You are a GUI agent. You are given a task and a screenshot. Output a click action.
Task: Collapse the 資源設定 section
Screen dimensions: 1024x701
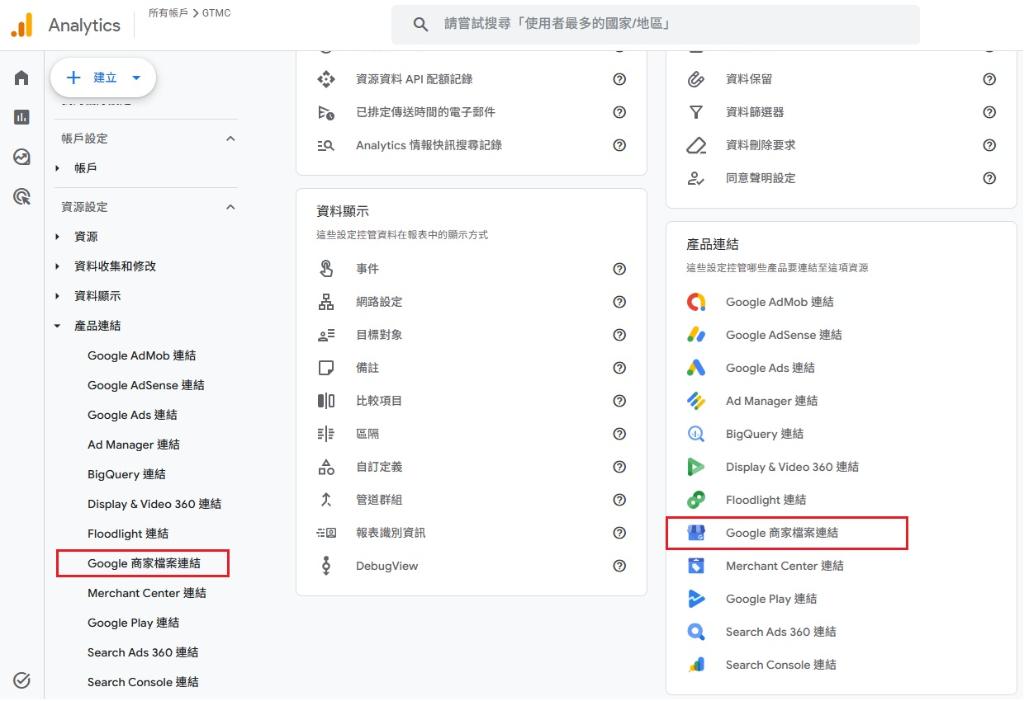231,207
